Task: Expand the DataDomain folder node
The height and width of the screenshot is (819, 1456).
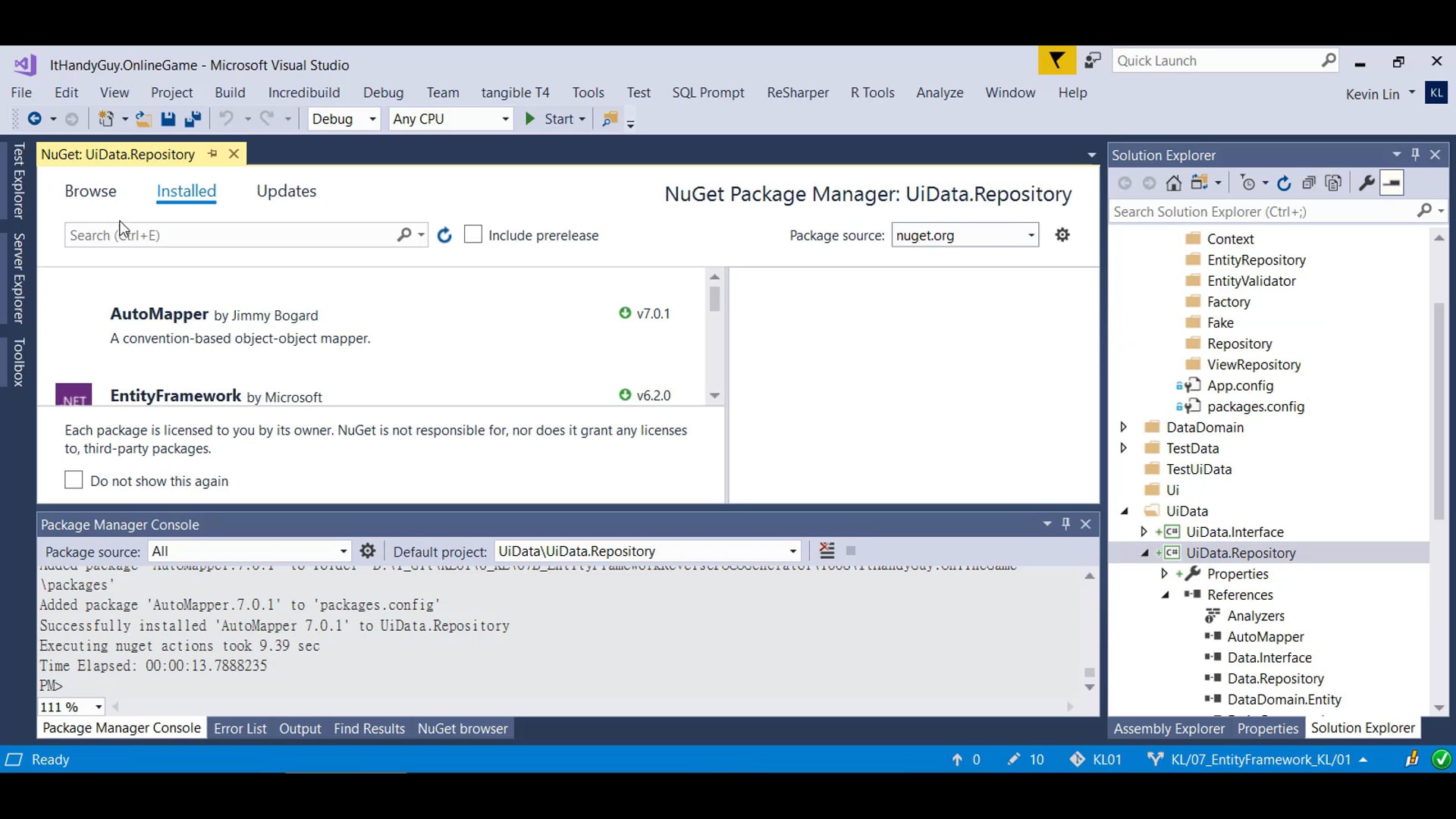Action: [1124, 427]
